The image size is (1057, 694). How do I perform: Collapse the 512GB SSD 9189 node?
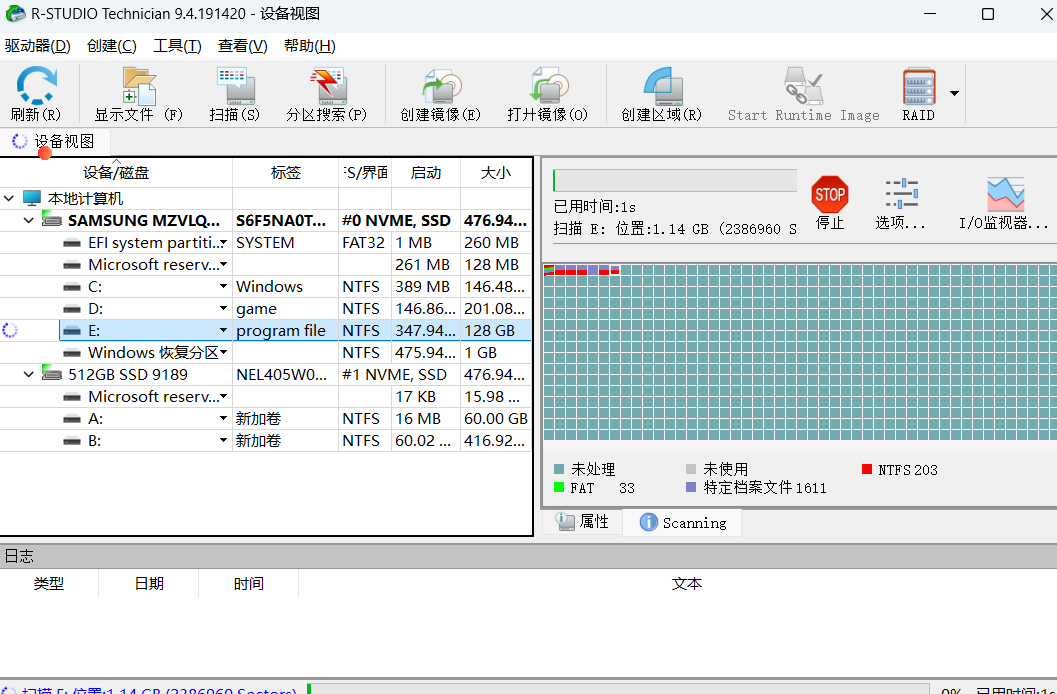28,374
